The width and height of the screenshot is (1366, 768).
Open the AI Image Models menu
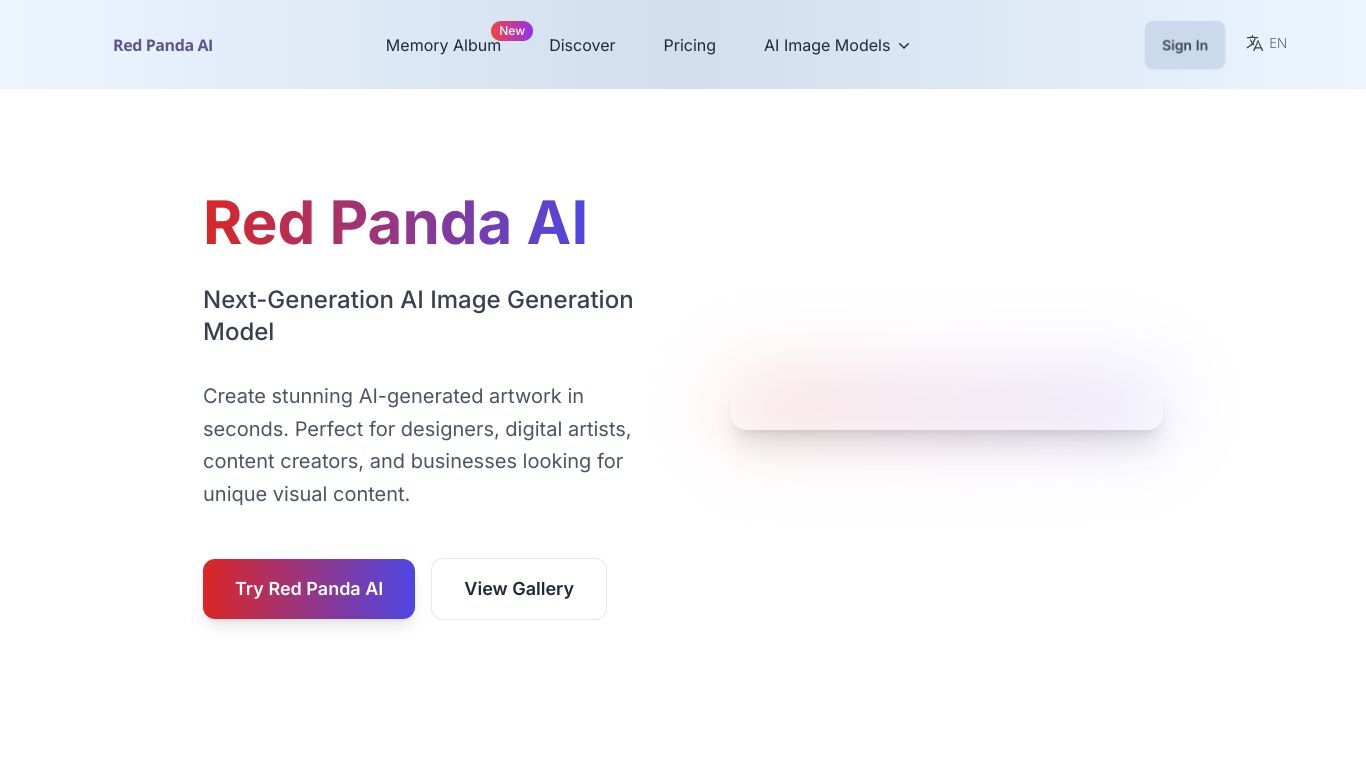pos(837,45)
